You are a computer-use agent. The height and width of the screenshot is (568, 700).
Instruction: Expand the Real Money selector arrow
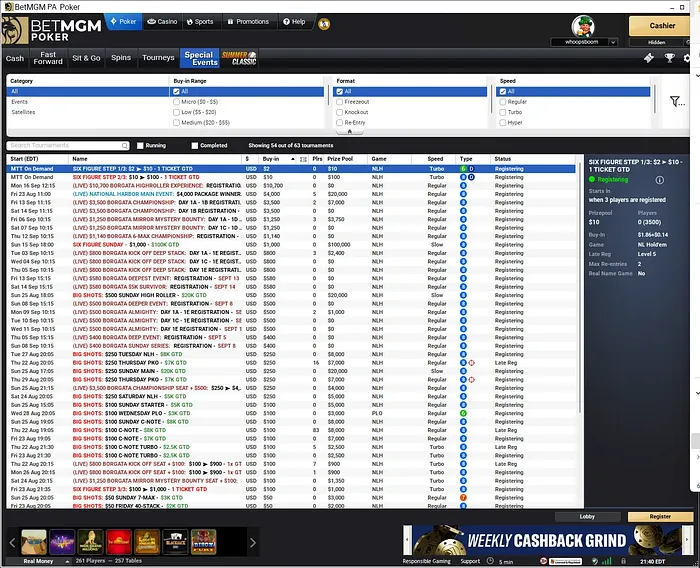coord(67,561)
